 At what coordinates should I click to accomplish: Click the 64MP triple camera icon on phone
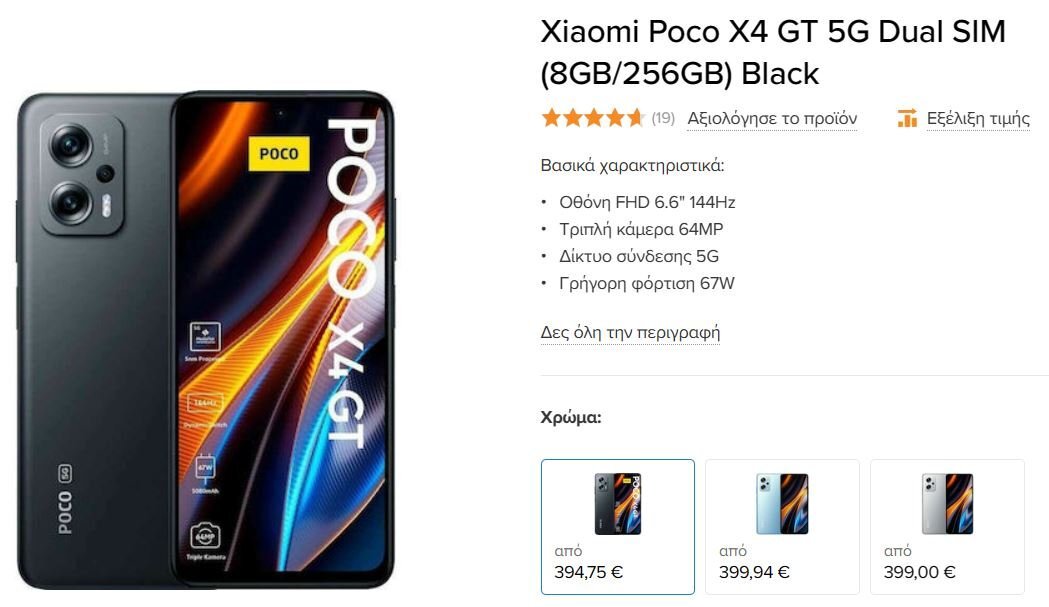pos(205,536)
